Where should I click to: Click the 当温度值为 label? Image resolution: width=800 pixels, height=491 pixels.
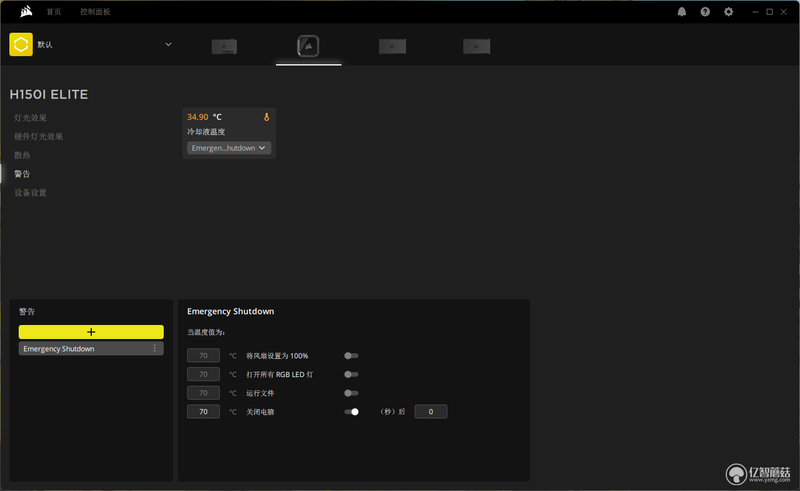[x=206, y=332]
